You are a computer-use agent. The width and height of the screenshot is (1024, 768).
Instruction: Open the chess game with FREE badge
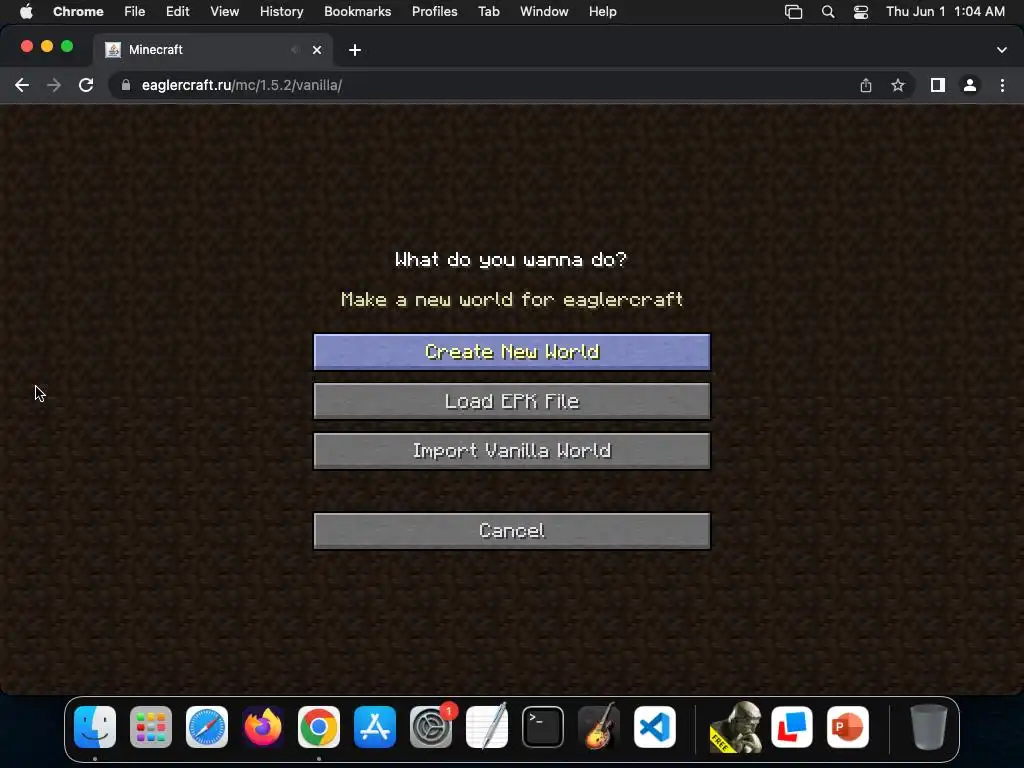(x=736, y=727)
